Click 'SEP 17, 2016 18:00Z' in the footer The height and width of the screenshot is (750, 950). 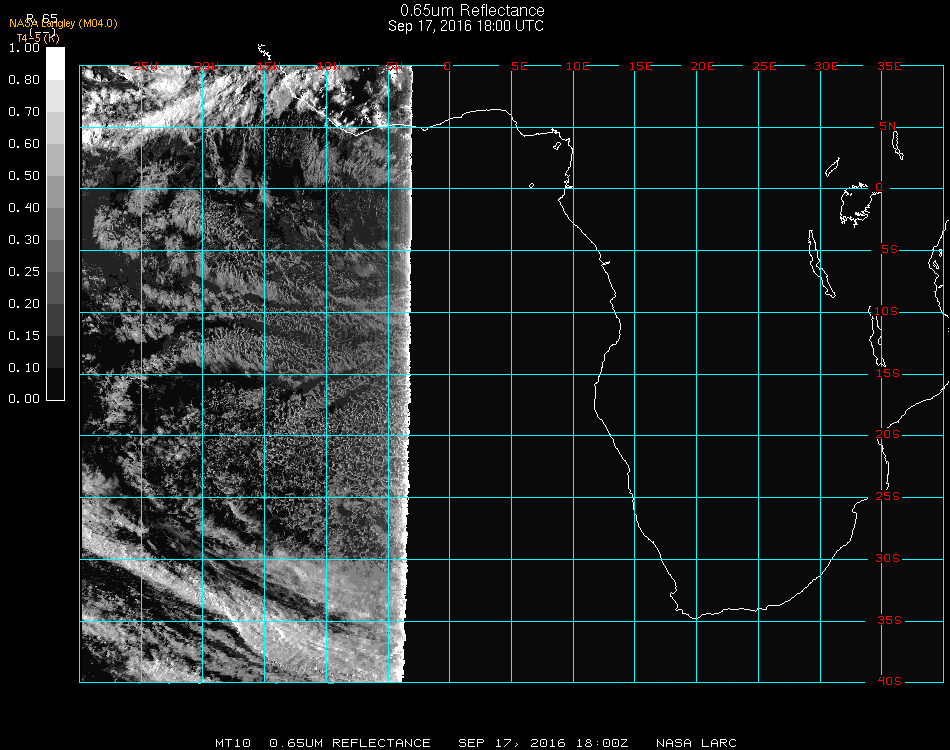click(543, 743)
